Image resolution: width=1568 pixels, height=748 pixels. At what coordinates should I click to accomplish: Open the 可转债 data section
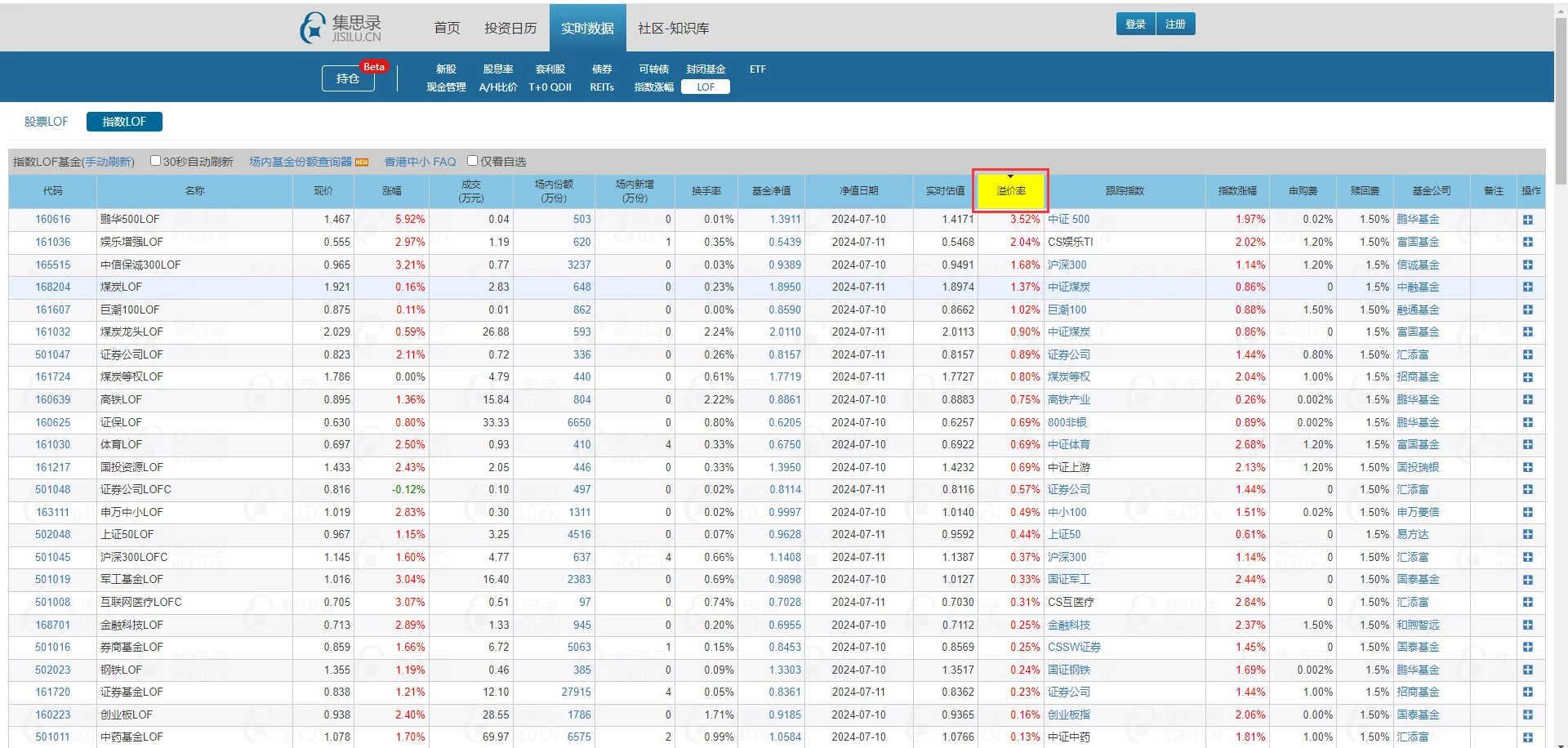[x=653, y=69]
